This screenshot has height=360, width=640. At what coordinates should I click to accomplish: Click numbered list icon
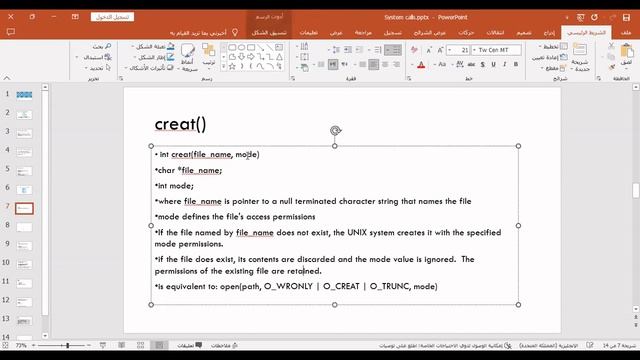coord(378,50)
